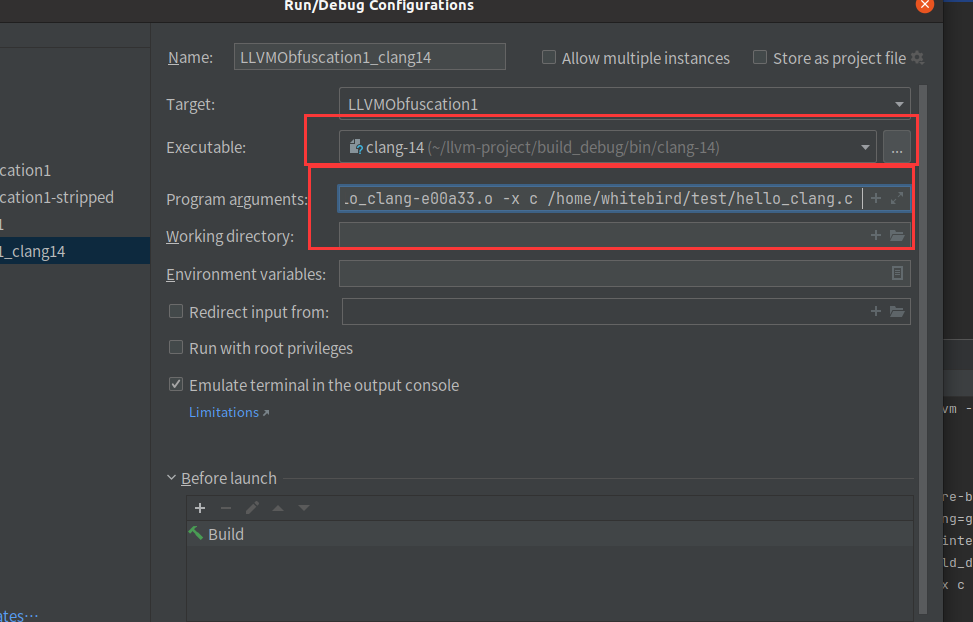Open Environment variables editor icon

tap(897, 273)
